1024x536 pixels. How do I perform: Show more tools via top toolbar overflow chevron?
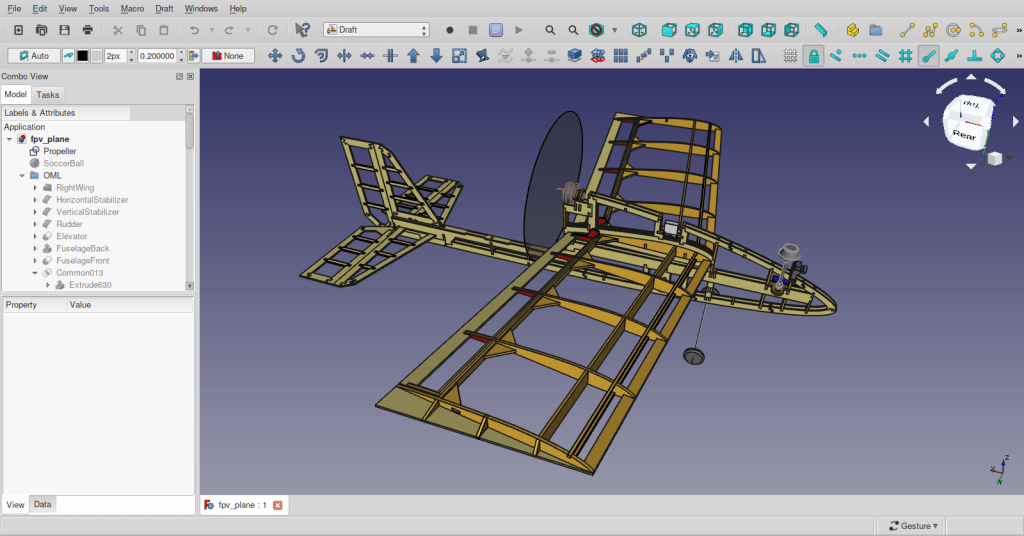pos(1019,30)
